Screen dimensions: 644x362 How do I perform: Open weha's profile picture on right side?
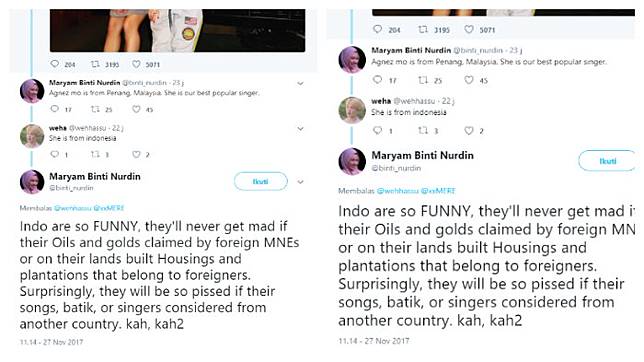352,110
